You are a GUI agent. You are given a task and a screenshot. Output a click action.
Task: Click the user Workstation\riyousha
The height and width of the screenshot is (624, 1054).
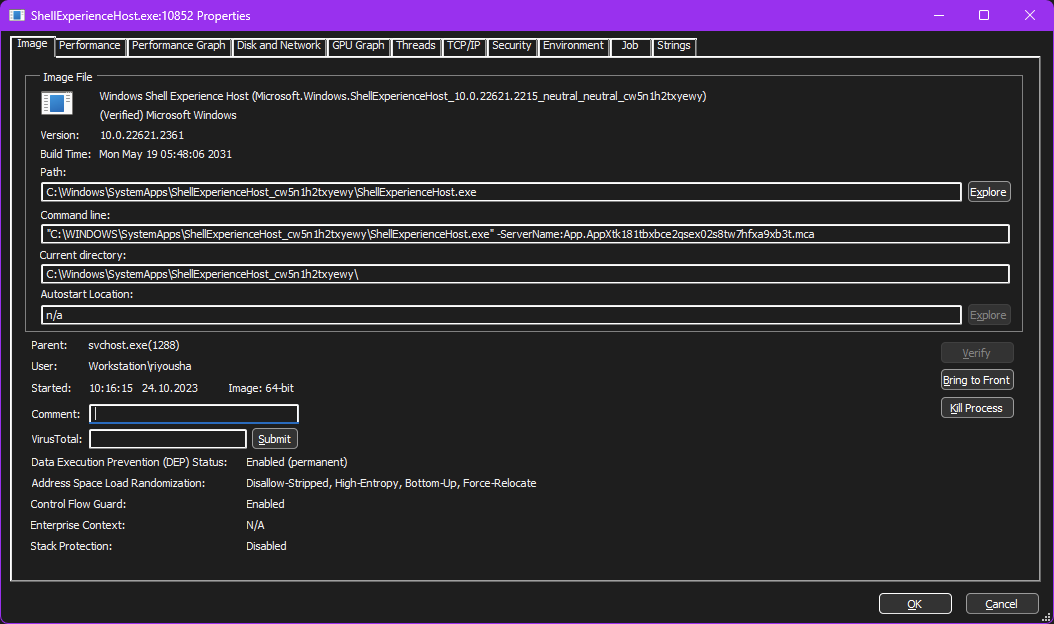(x=140, y=366)
